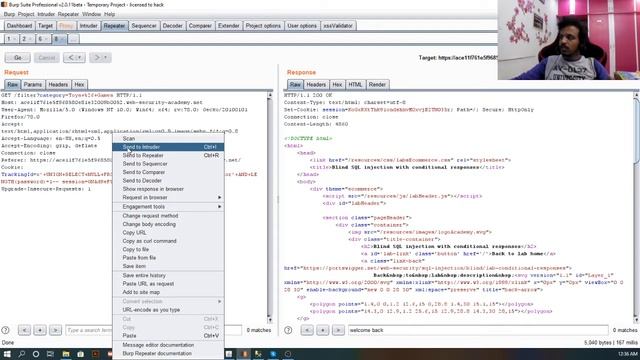
Task: Choose Show response in browser
Action: click(168, 189)
